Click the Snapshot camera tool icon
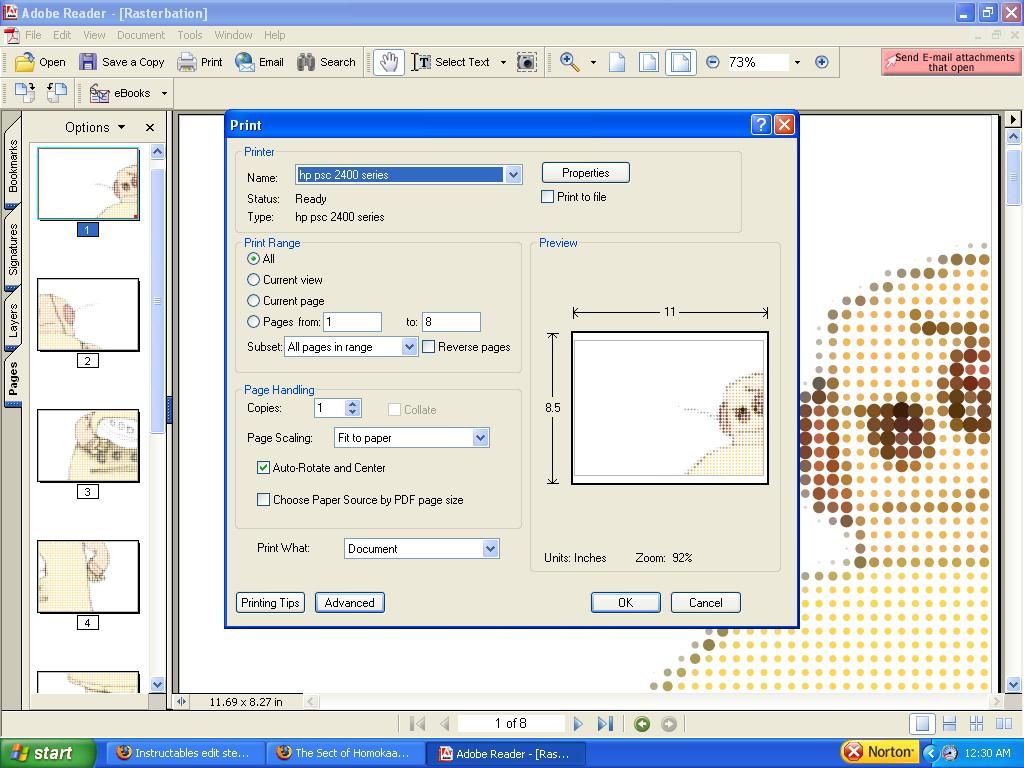This screenshot has width=1024, height=768. point(526,63)
